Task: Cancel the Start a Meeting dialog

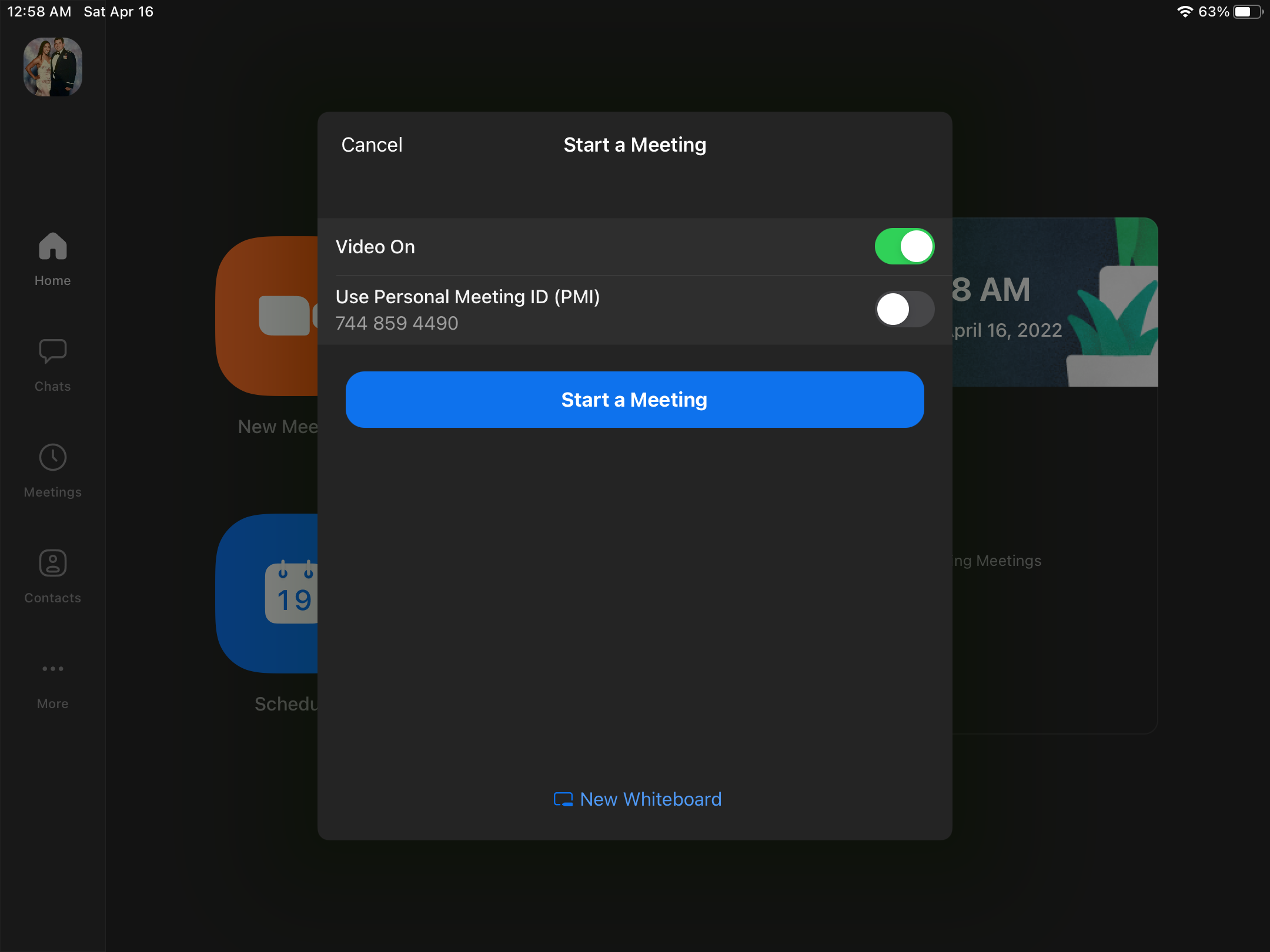Action: (x=372, y=145)
